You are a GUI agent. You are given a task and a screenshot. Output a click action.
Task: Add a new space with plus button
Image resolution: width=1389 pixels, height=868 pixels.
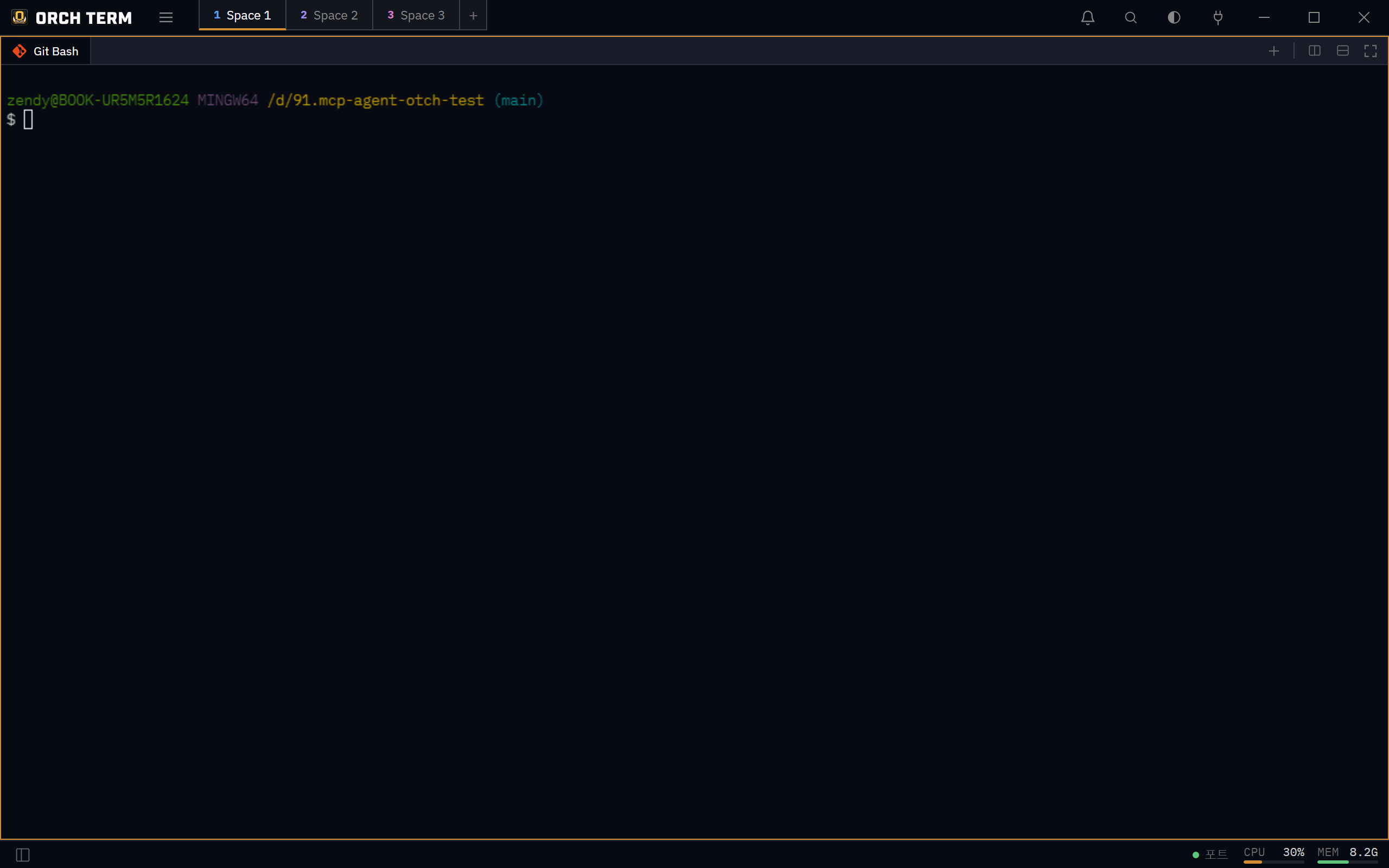[473, 16]
